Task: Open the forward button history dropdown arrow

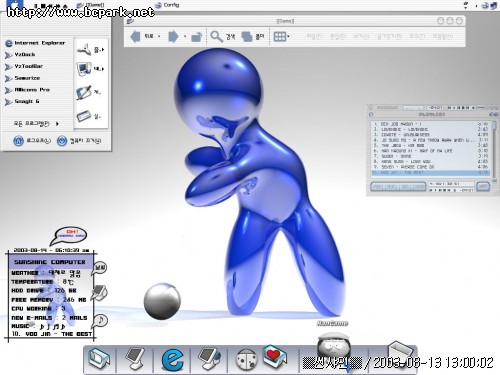Action: click(x=185, y=36)
